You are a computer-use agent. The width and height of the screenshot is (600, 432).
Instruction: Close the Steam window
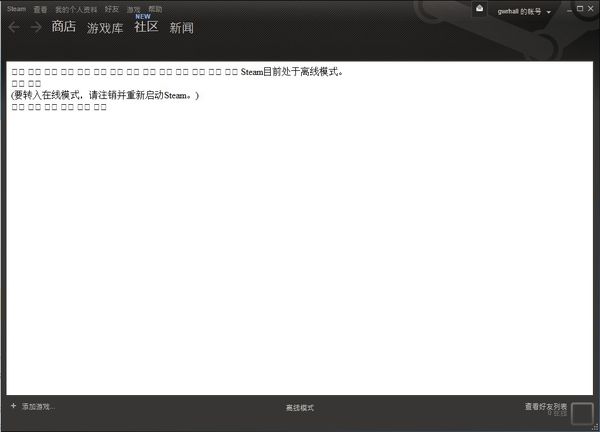[591, 9]
